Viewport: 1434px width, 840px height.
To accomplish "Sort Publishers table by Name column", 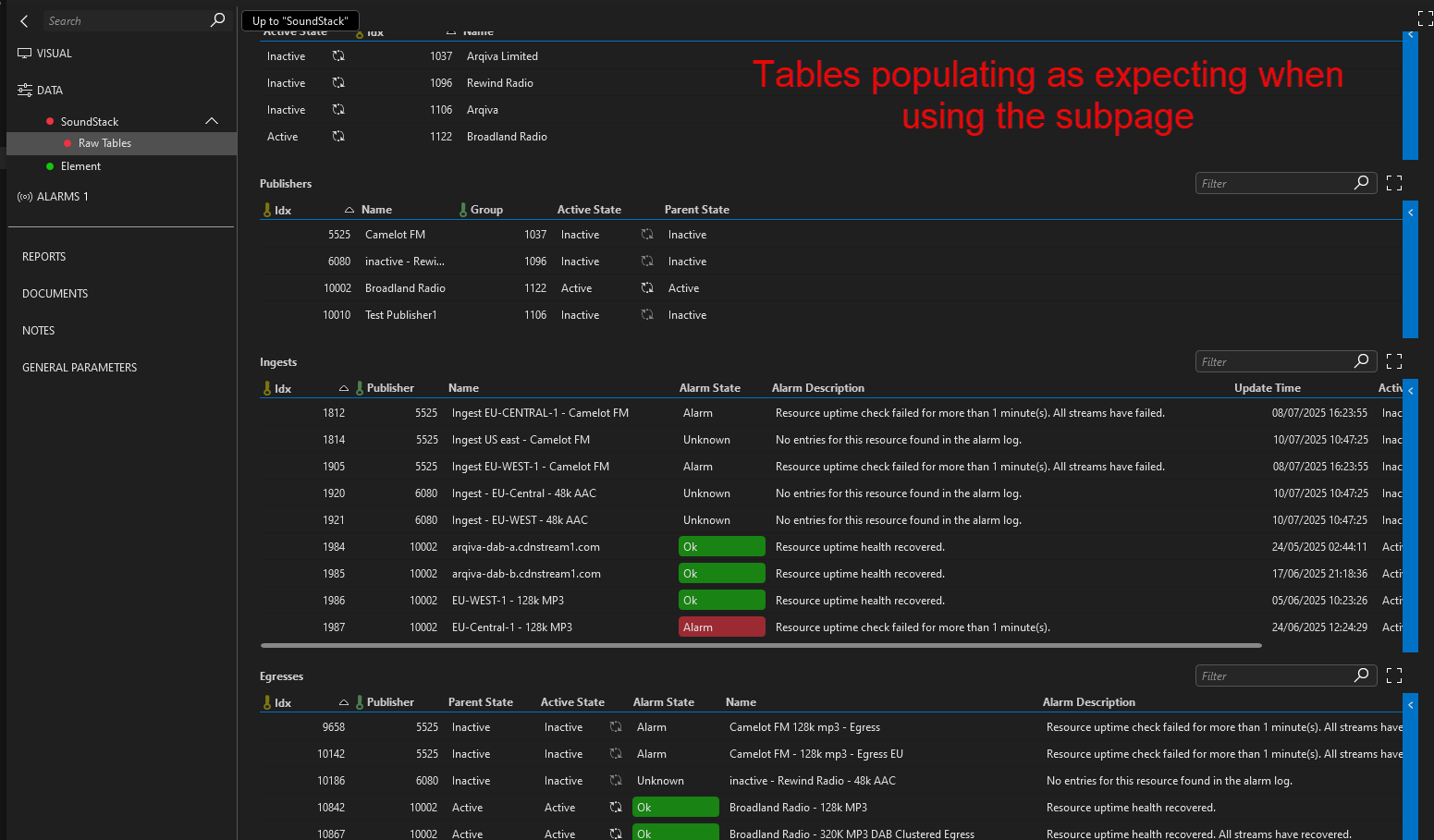I will pos(376,210).
